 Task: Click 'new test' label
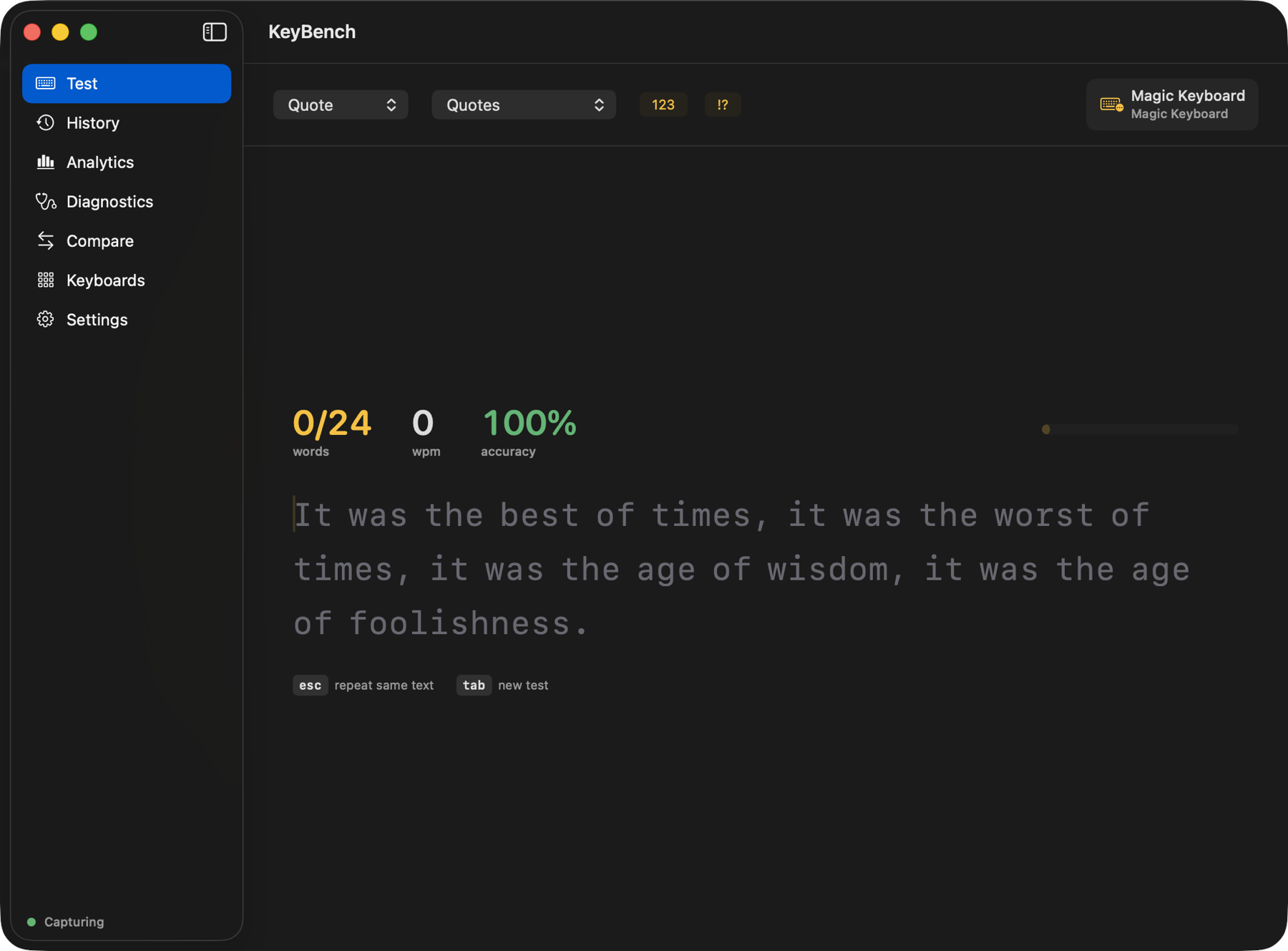[x=523, y=685]
